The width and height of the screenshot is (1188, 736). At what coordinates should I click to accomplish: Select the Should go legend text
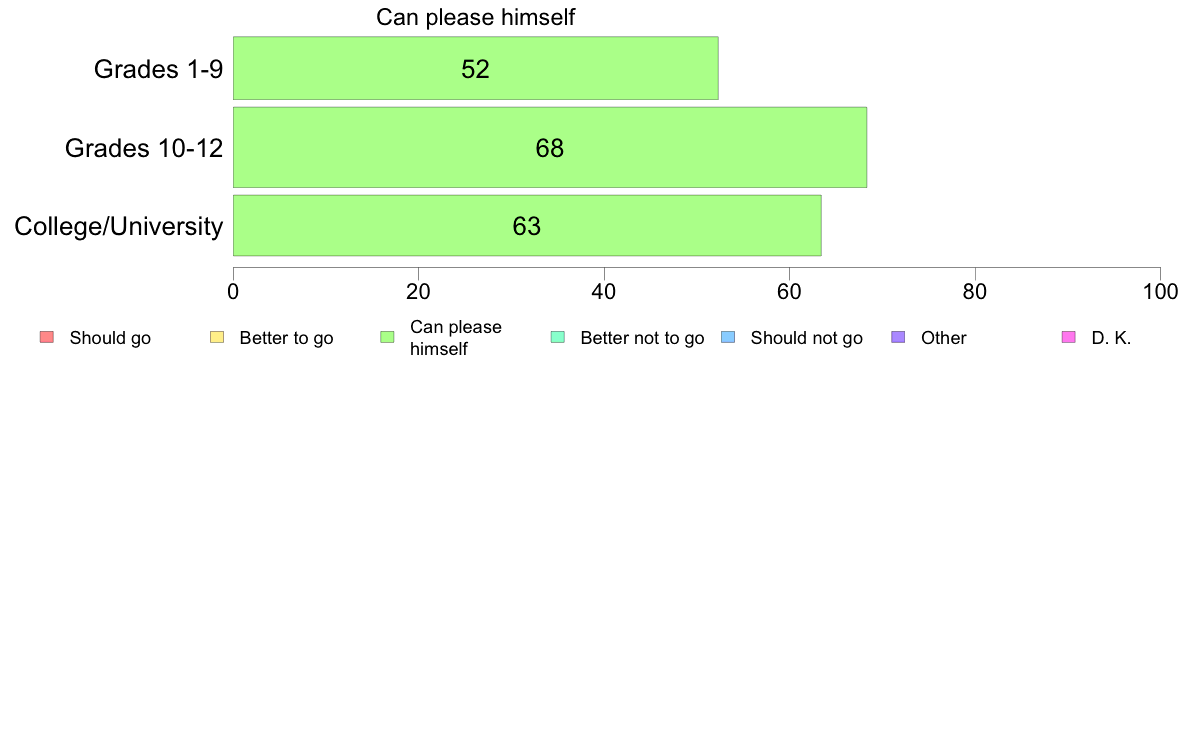(110, 338)
